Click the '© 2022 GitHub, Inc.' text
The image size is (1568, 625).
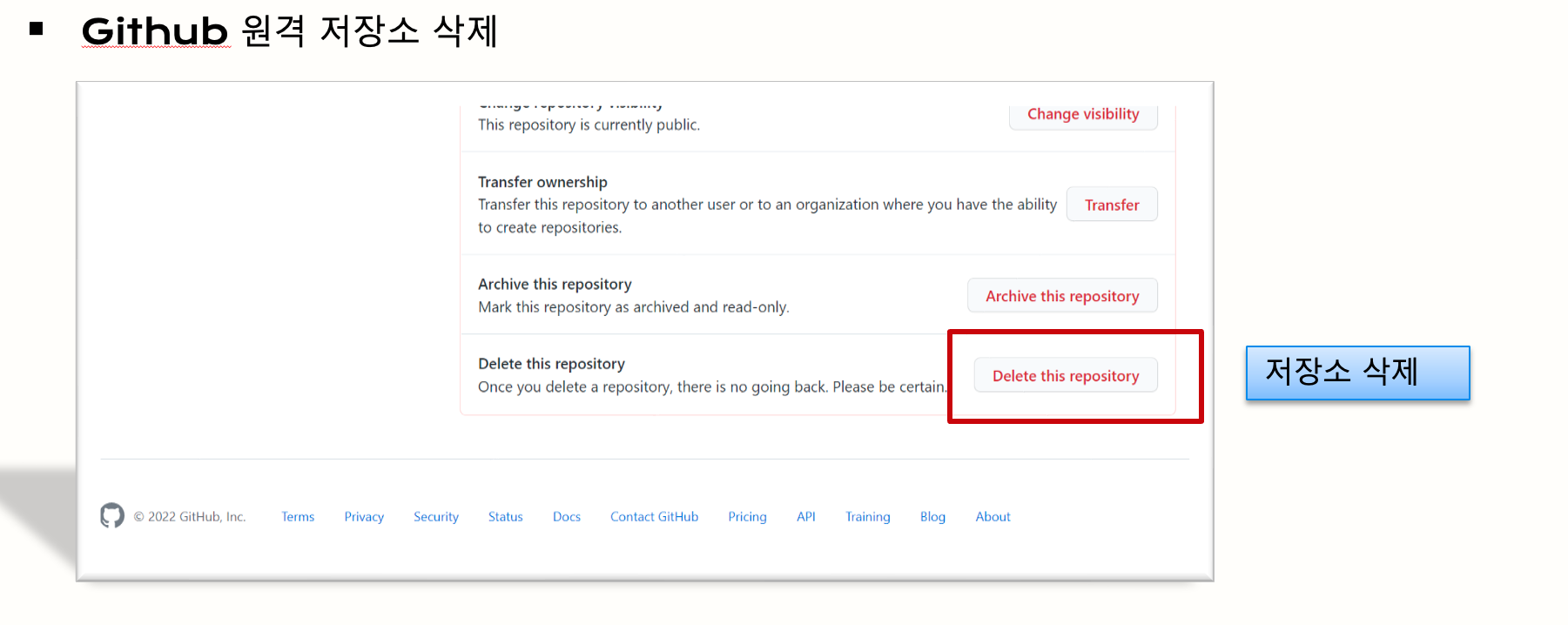pyautogui.click(x=190, y=517)
